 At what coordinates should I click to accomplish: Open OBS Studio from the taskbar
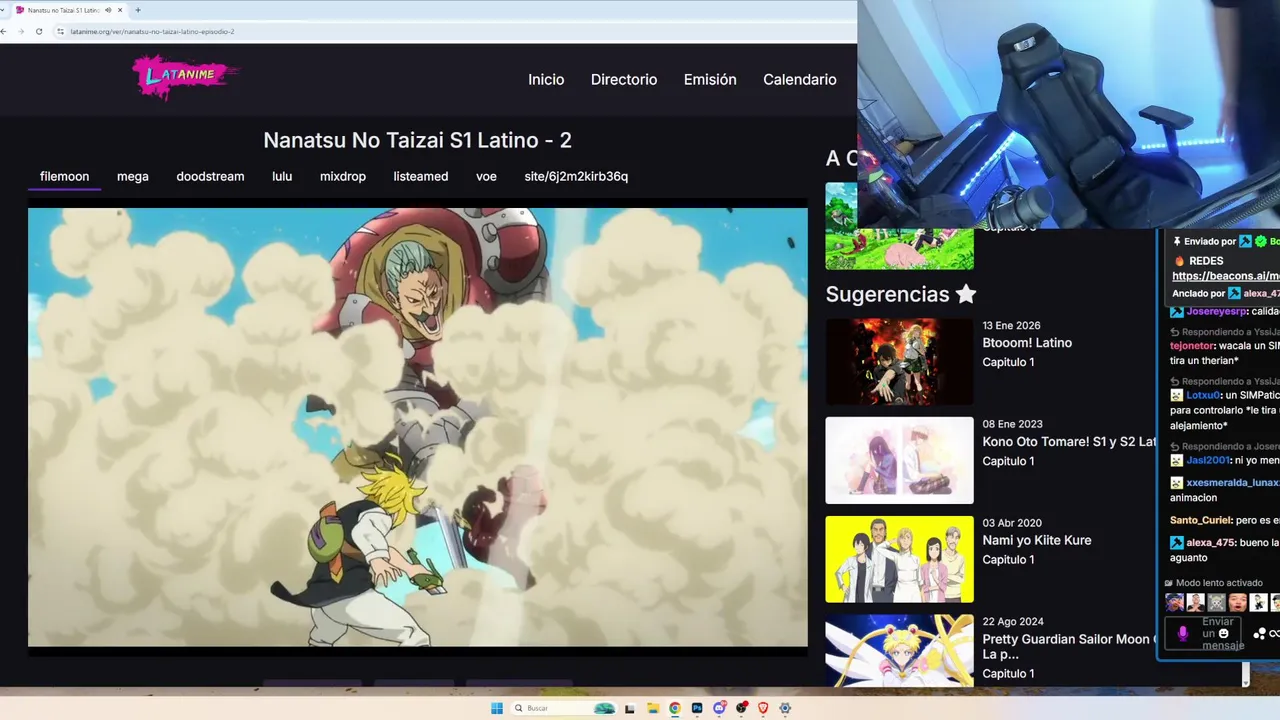[741, 708]
